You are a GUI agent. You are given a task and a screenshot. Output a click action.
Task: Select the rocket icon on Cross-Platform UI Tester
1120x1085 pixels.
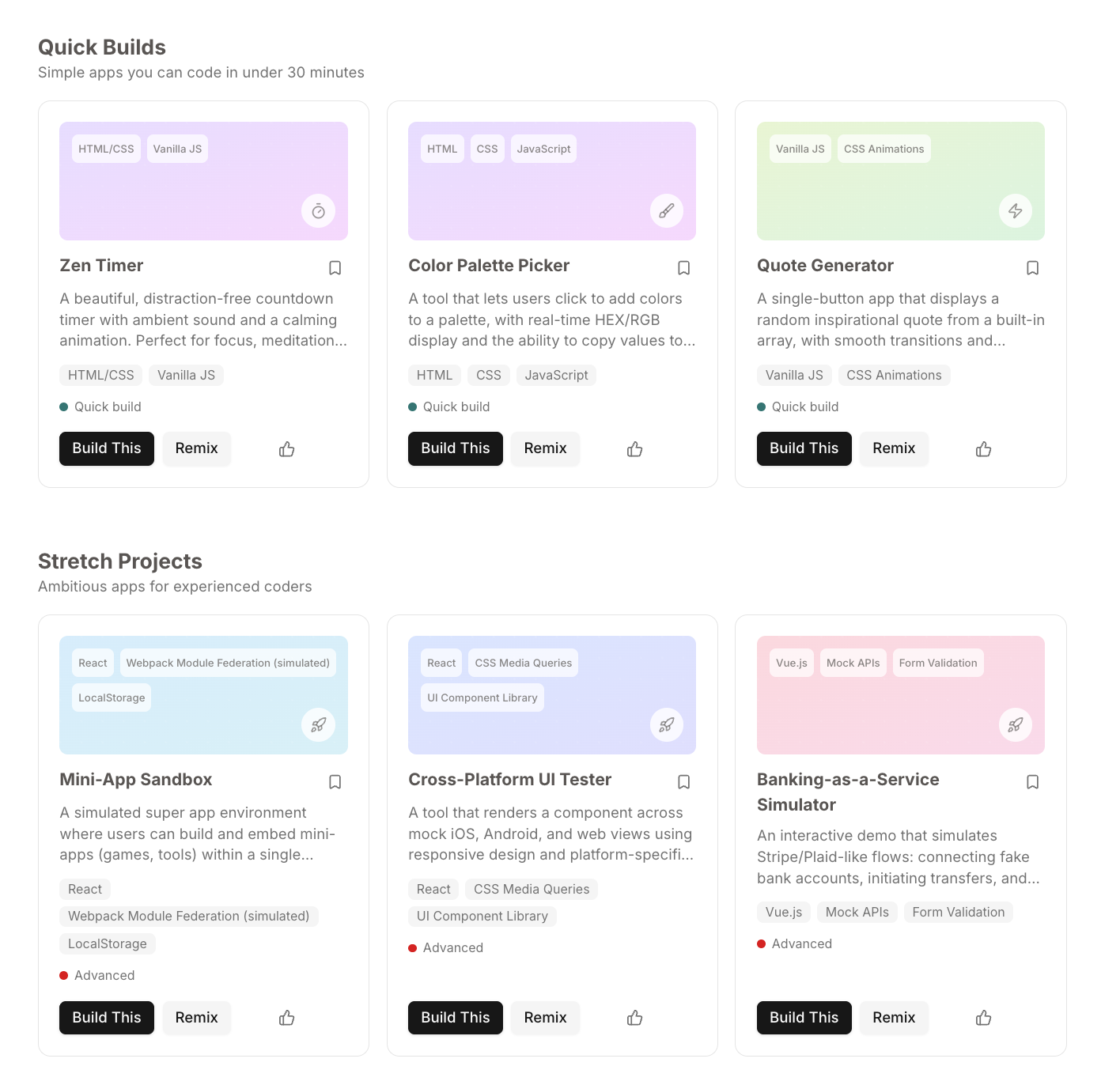pos(667,724)
